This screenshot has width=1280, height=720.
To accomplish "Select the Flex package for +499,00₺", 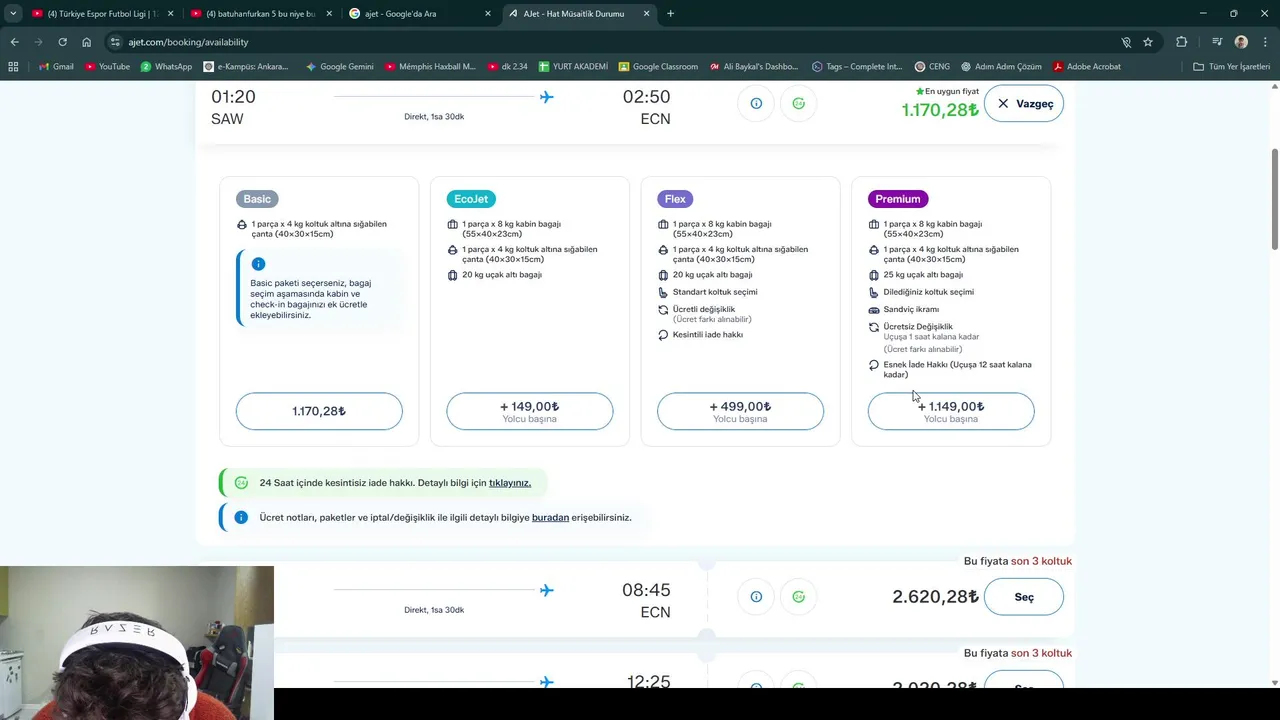I will [740, 411].
